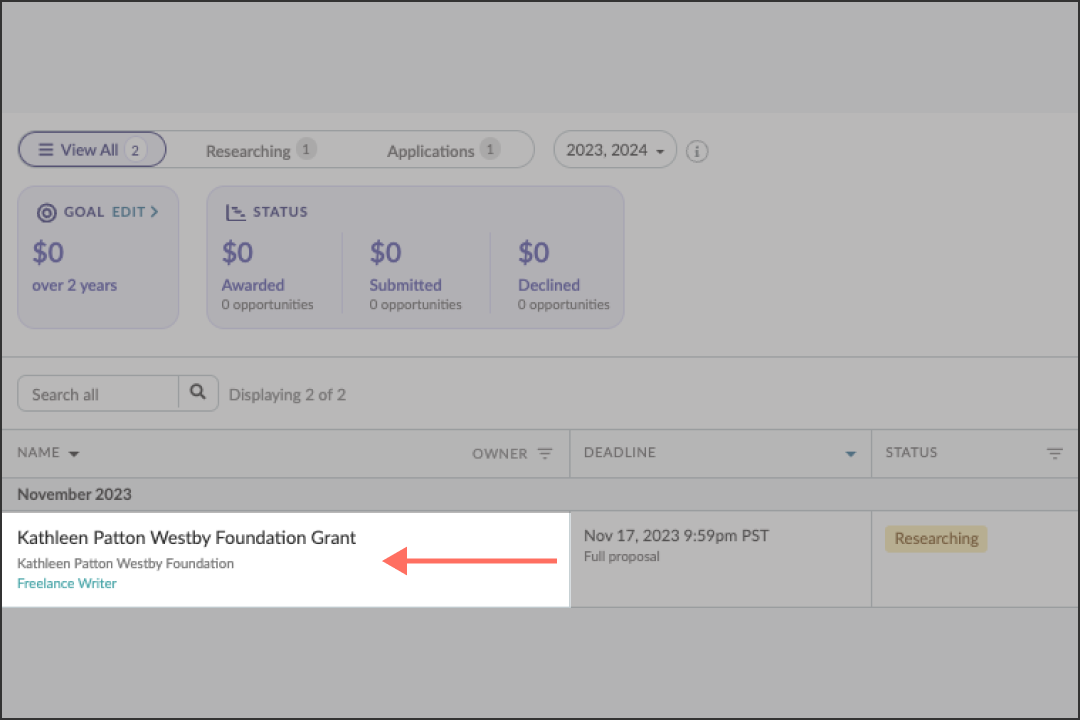Click the Researching status badge

pos(936,538)
